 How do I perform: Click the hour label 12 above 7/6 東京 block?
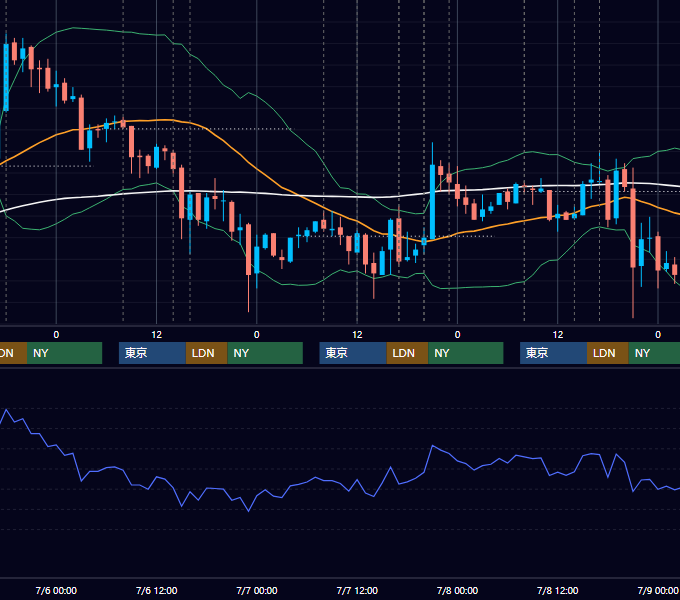pos(157,335)
